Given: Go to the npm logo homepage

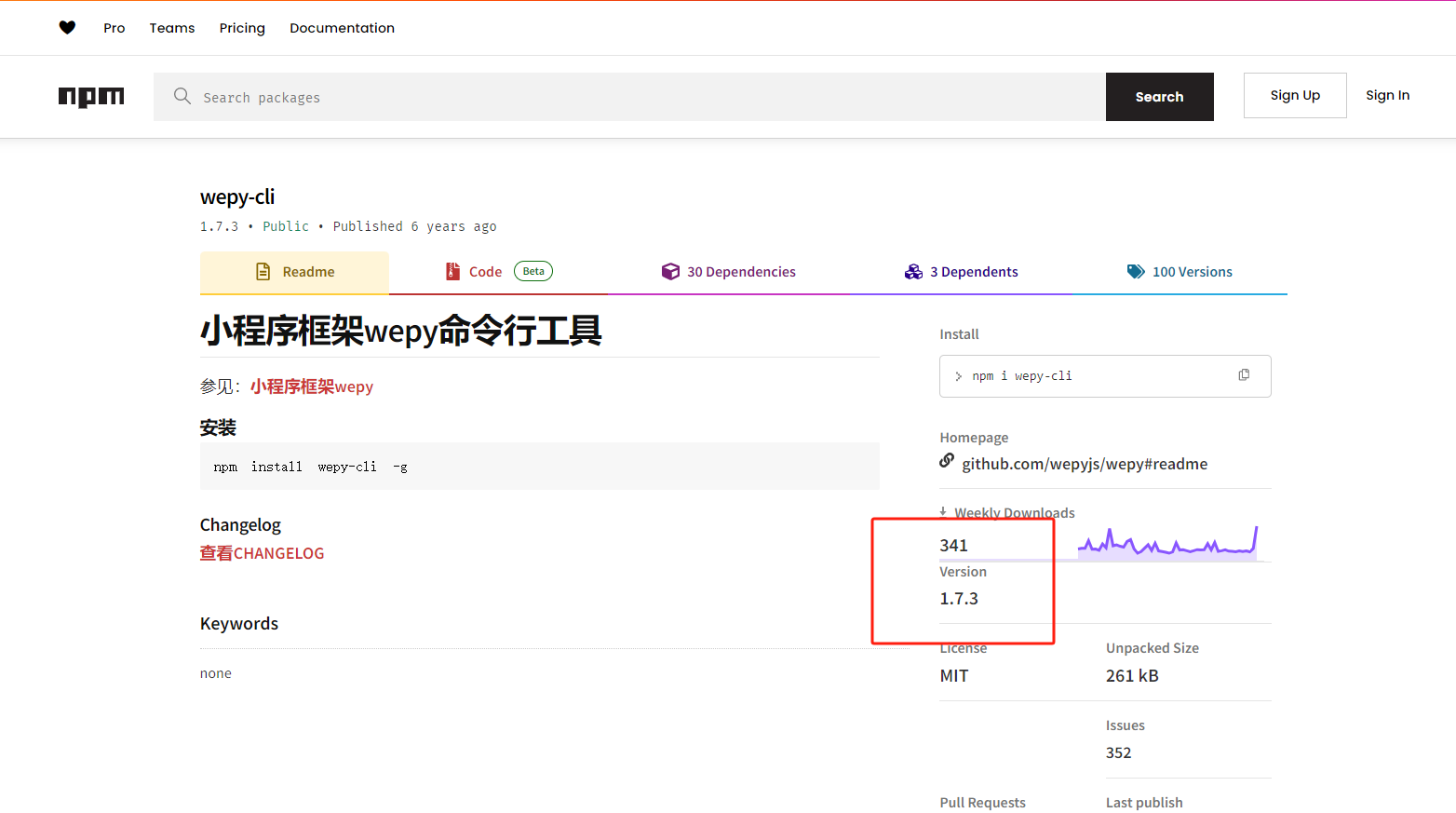Looking at the screenshot, I should [x=91, y=97].
